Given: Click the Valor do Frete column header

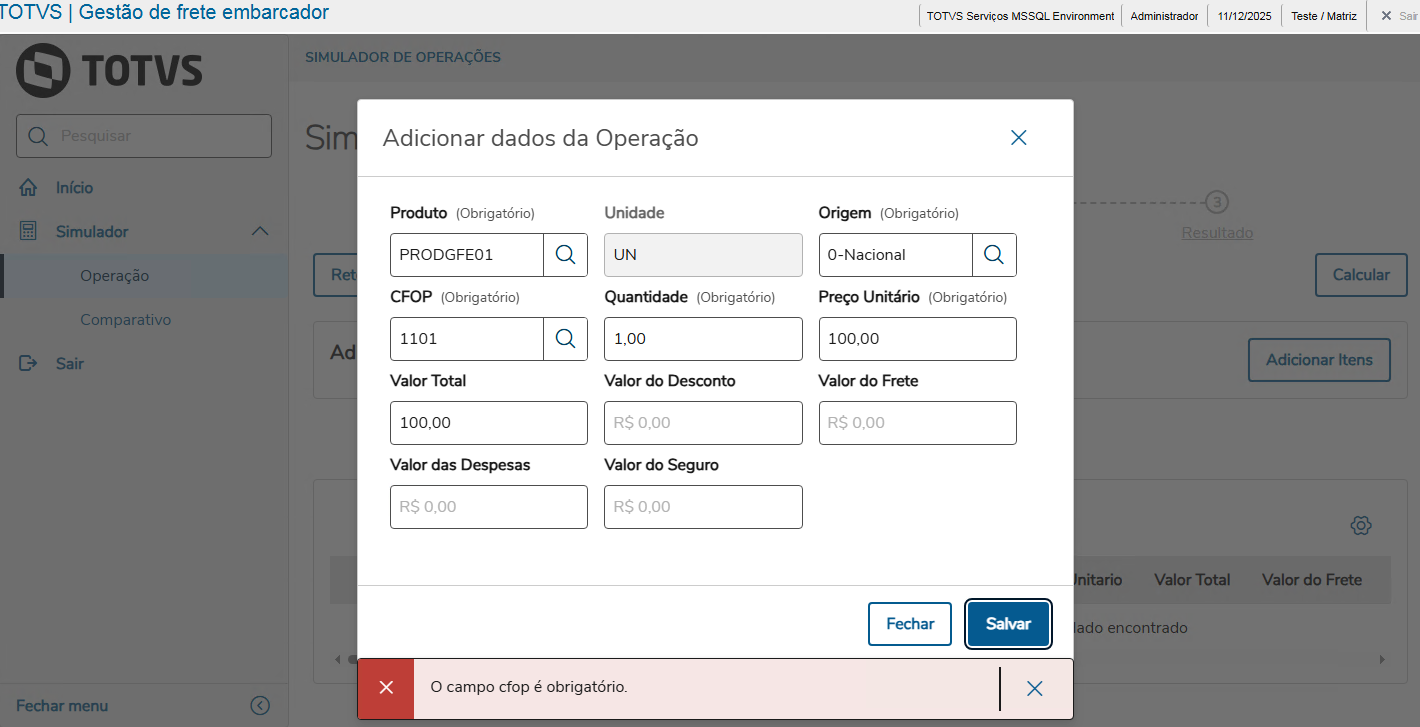Looking at the screenshot, I should [1312, 580].
